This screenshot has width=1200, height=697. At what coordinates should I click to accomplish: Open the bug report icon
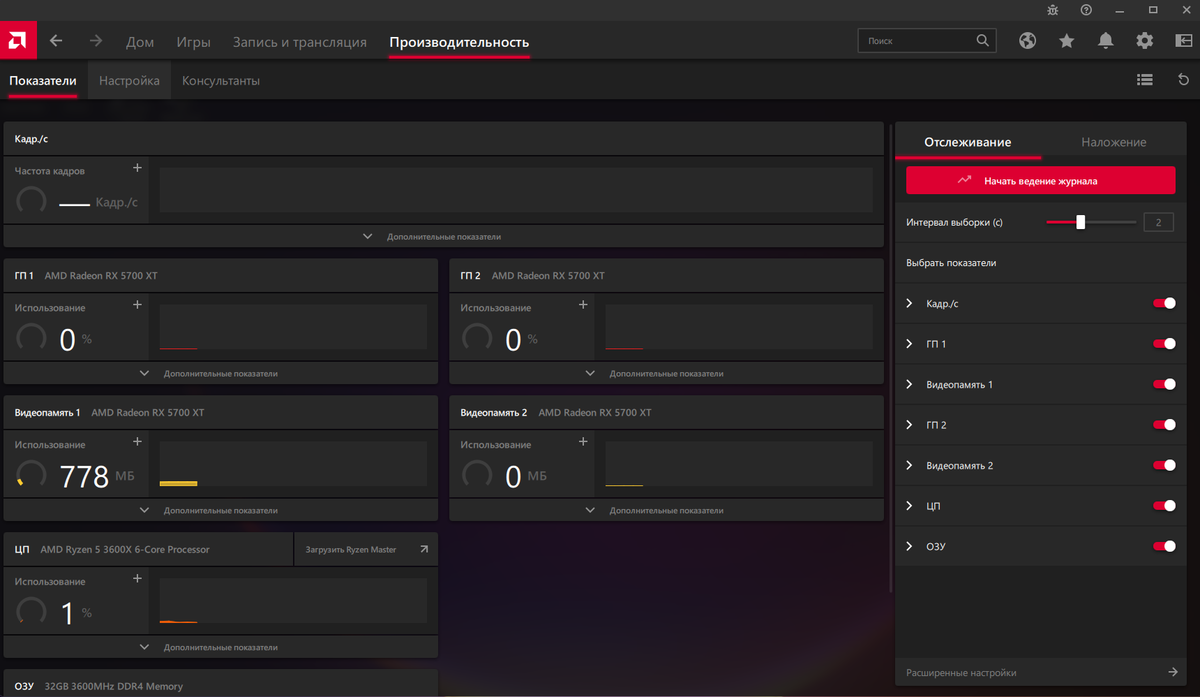pos(1052,9)
